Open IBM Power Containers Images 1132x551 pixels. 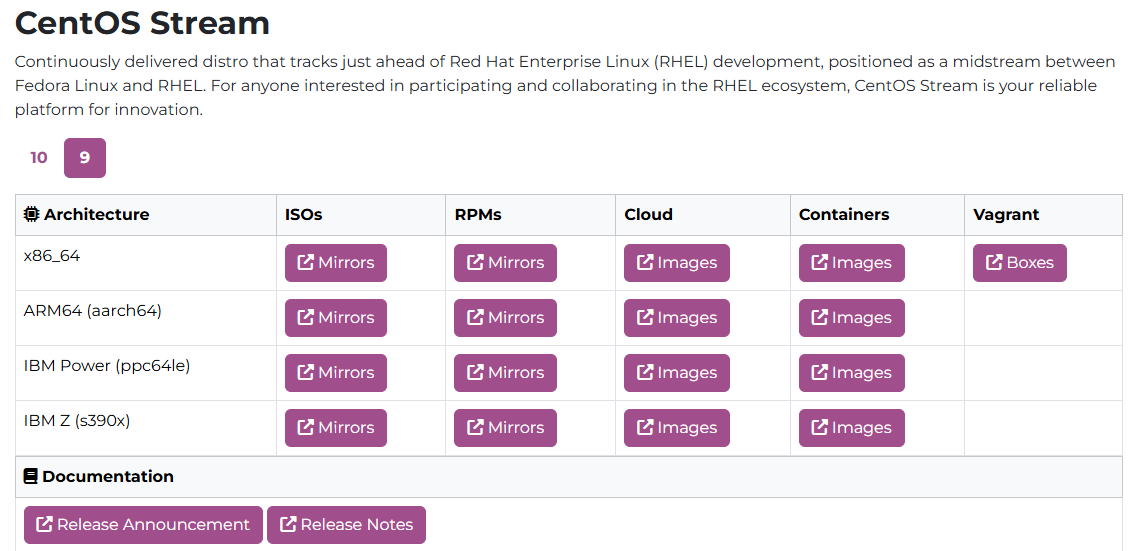(x=852, y=373)
